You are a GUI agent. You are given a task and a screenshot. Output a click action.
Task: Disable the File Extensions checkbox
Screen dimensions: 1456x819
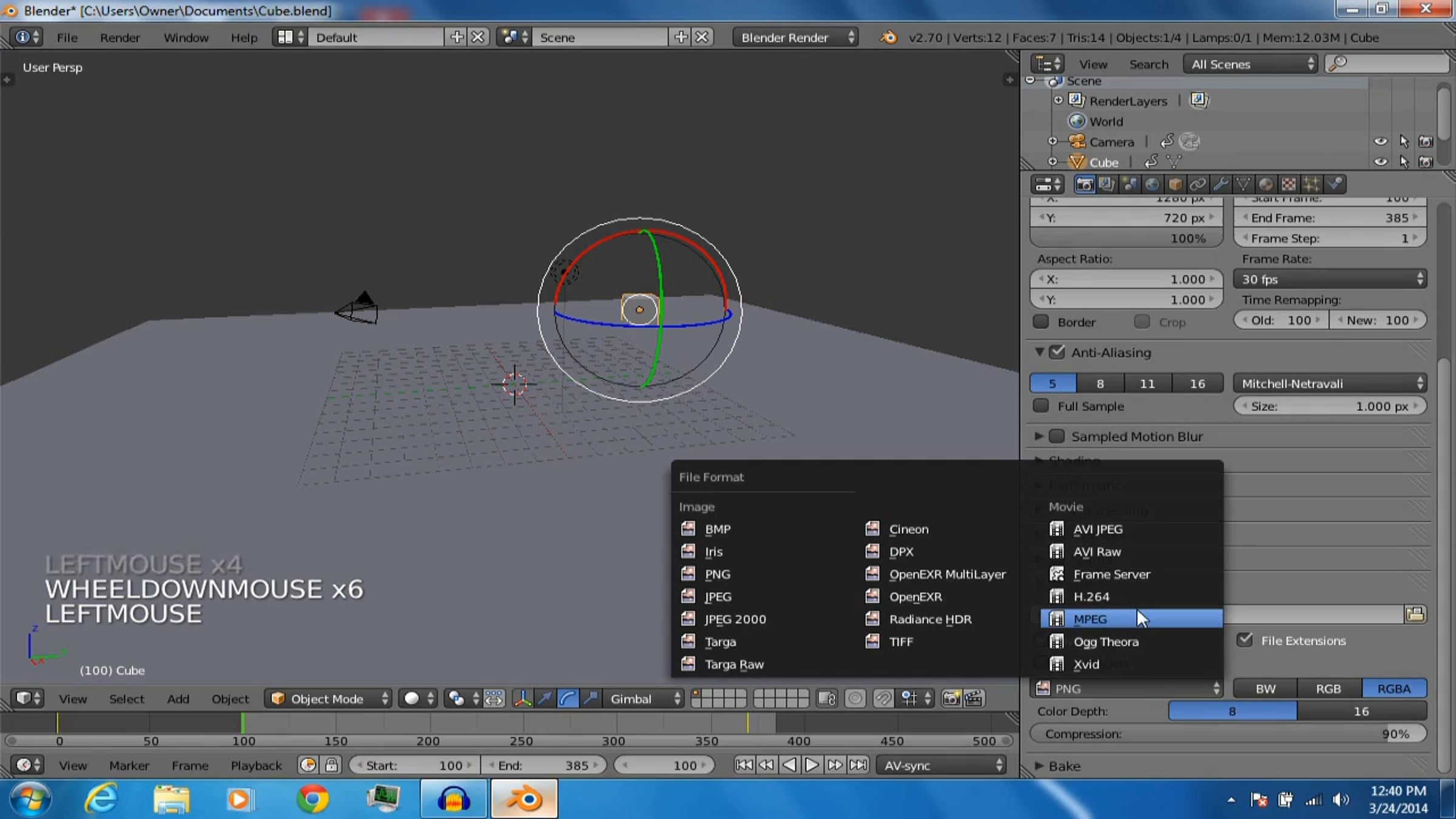click(1245, 640)
